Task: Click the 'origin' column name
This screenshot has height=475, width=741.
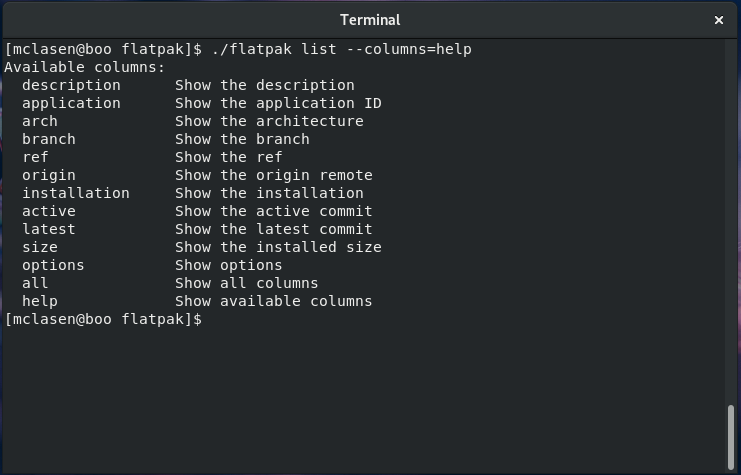Action: tap(49, 175)
